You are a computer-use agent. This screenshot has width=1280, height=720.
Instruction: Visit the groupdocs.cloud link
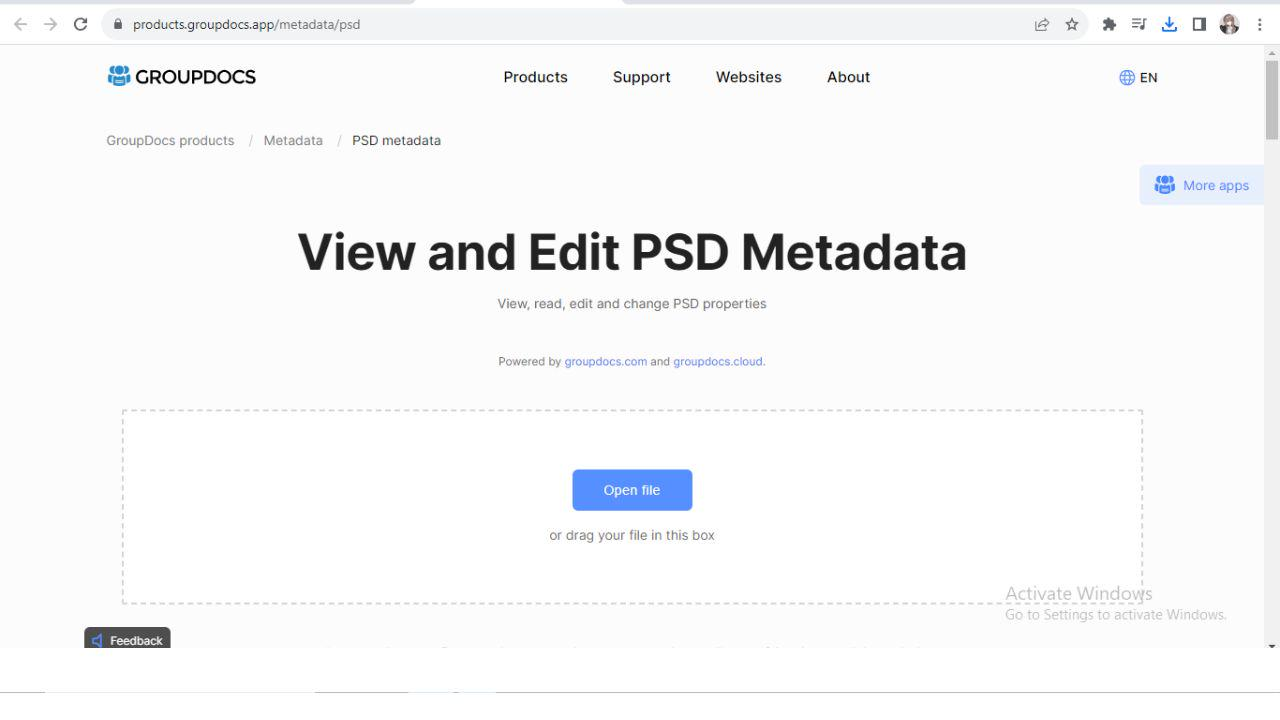pos(718,362)
